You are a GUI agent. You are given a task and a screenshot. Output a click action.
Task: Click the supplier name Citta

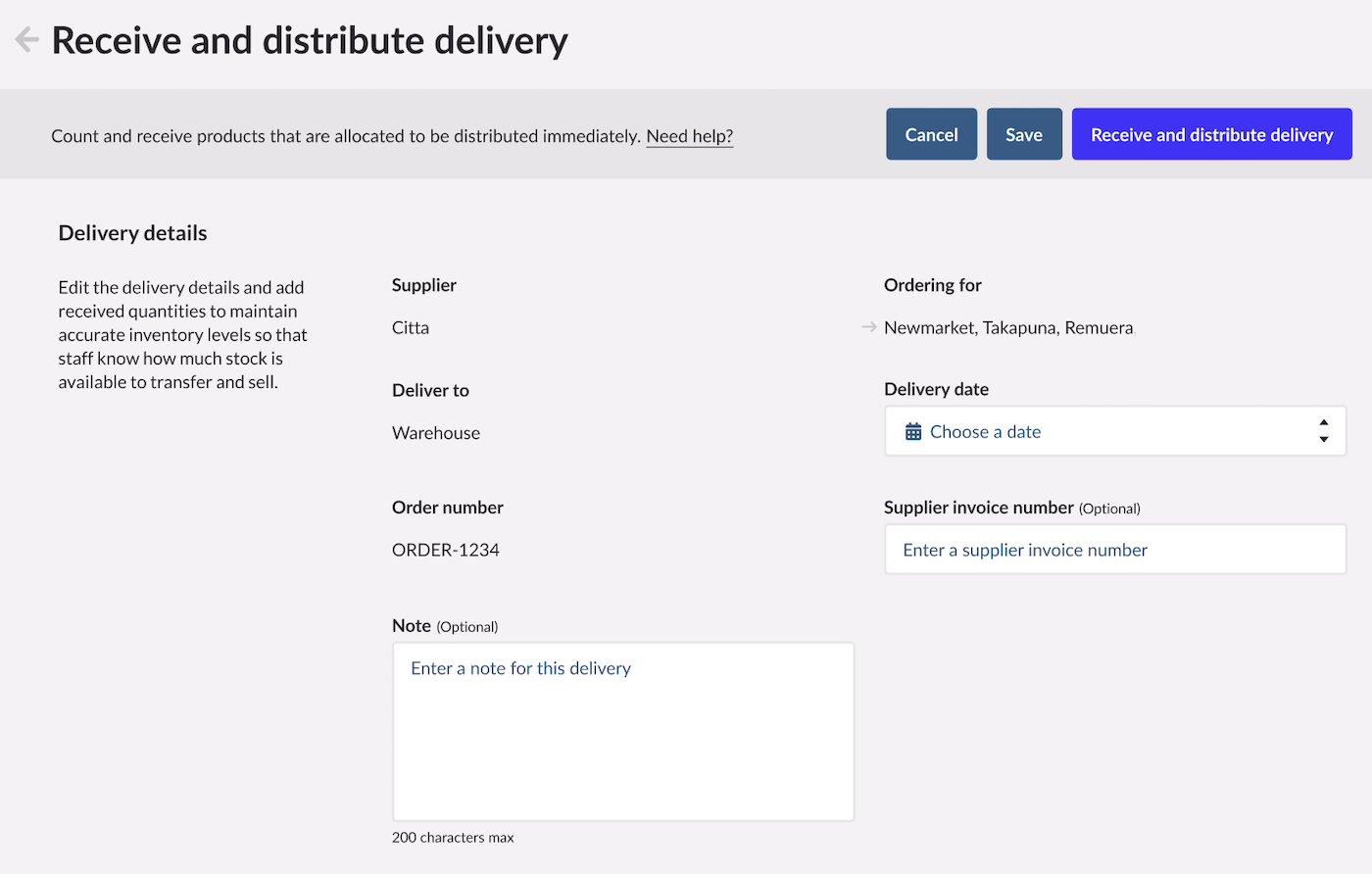(x=411, y=328)
